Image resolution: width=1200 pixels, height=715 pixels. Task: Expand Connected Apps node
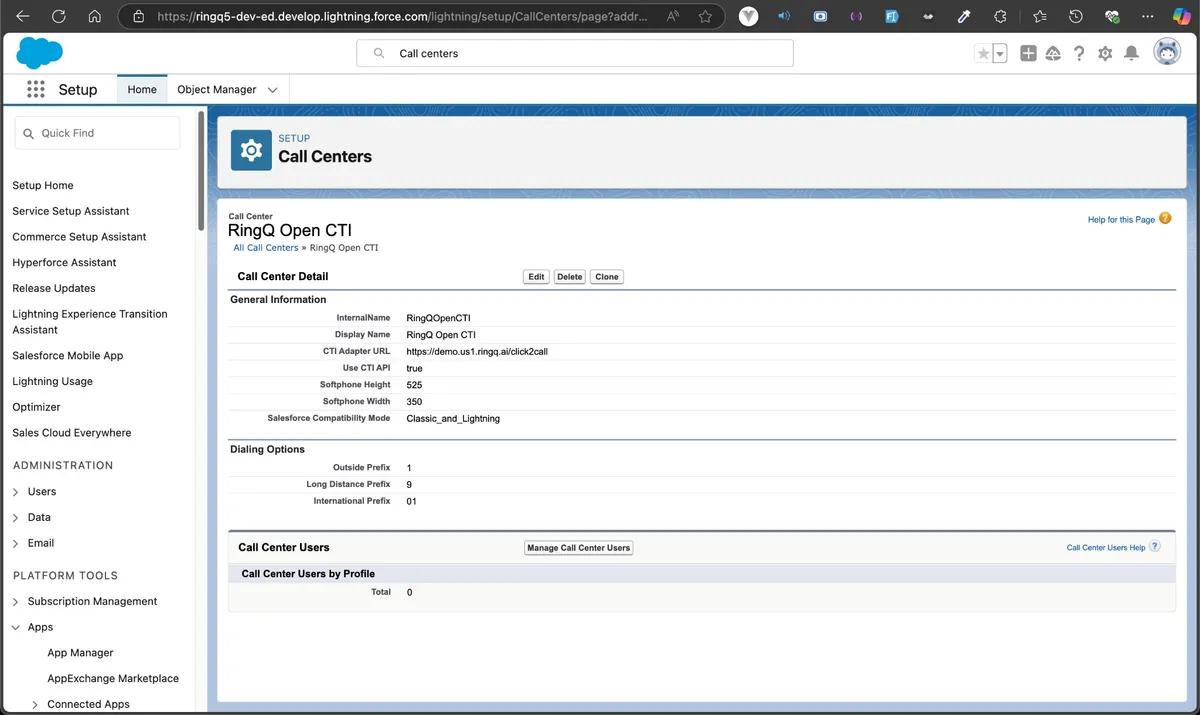click(x=35, y=705)
